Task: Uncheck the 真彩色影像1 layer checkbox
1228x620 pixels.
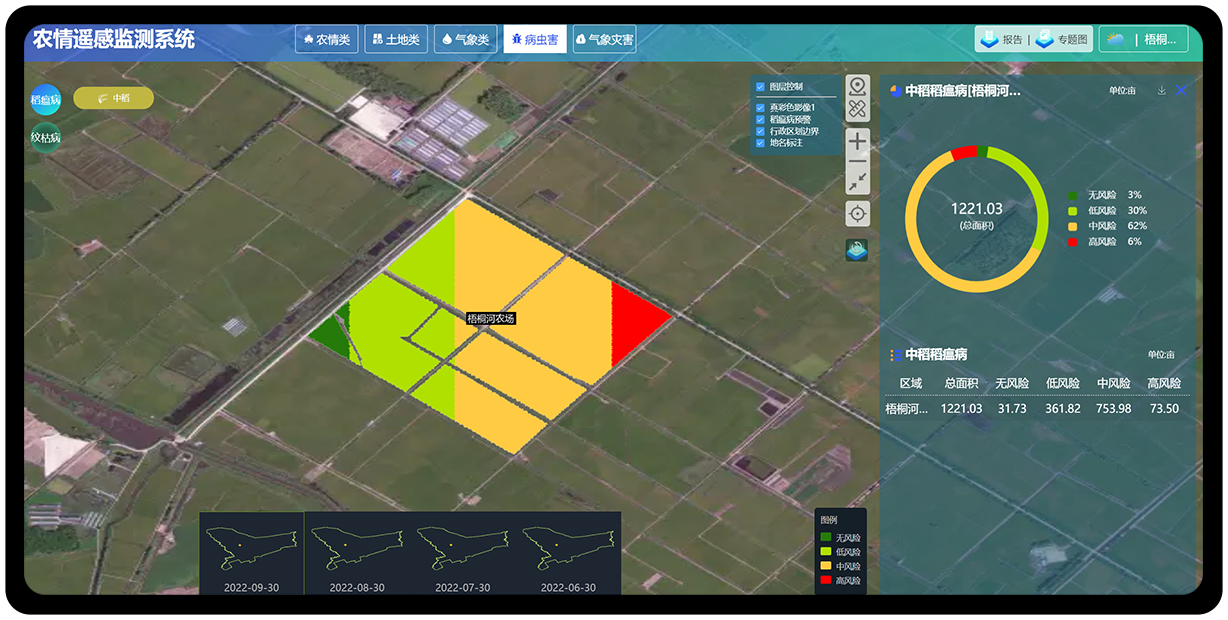Action: (761, 107)
